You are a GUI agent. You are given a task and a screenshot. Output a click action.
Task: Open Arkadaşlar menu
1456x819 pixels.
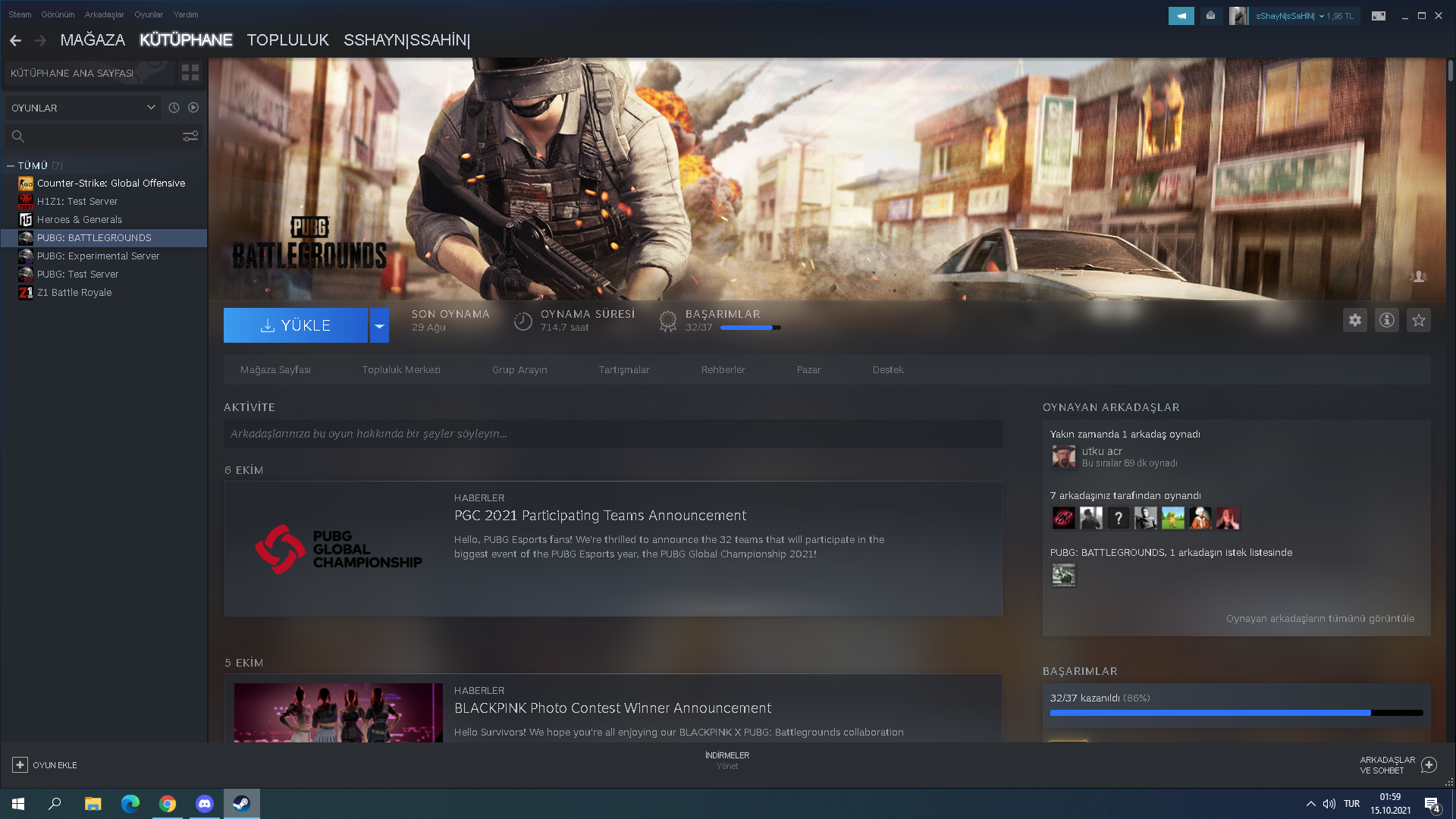[x=104, y=14]
